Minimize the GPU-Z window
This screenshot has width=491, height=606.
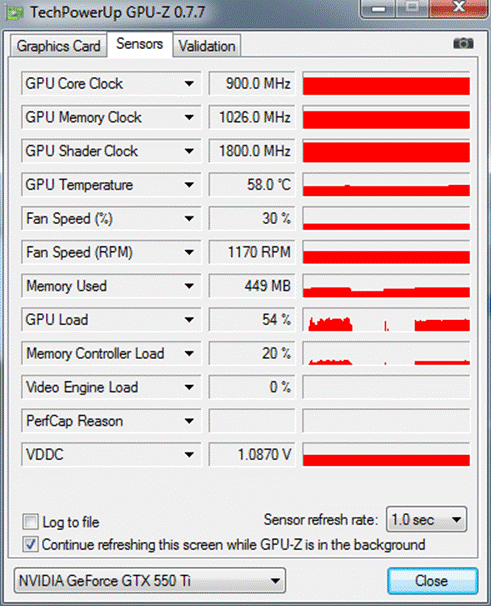click(378, 9)
